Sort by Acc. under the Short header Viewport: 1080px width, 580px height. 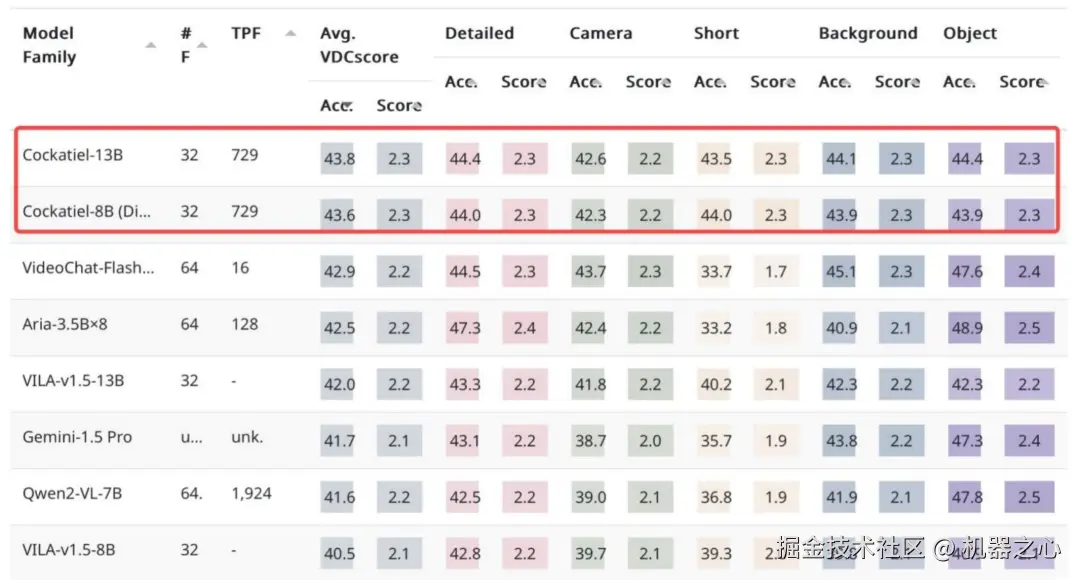coord(711,82)
